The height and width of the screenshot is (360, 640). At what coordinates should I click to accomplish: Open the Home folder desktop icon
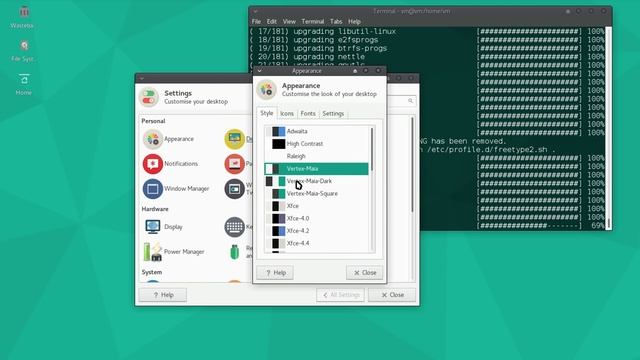24,79
